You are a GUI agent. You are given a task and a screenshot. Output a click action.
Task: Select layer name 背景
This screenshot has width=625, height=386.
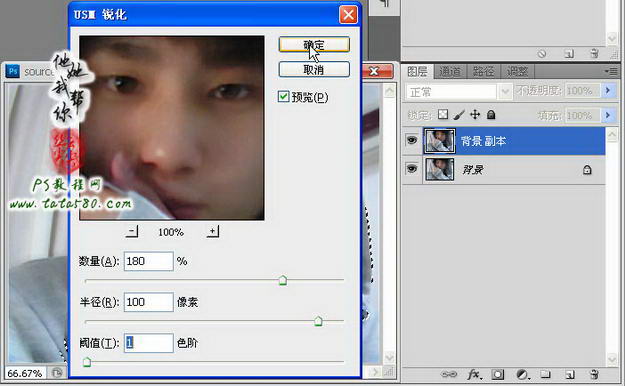point(473,170)
